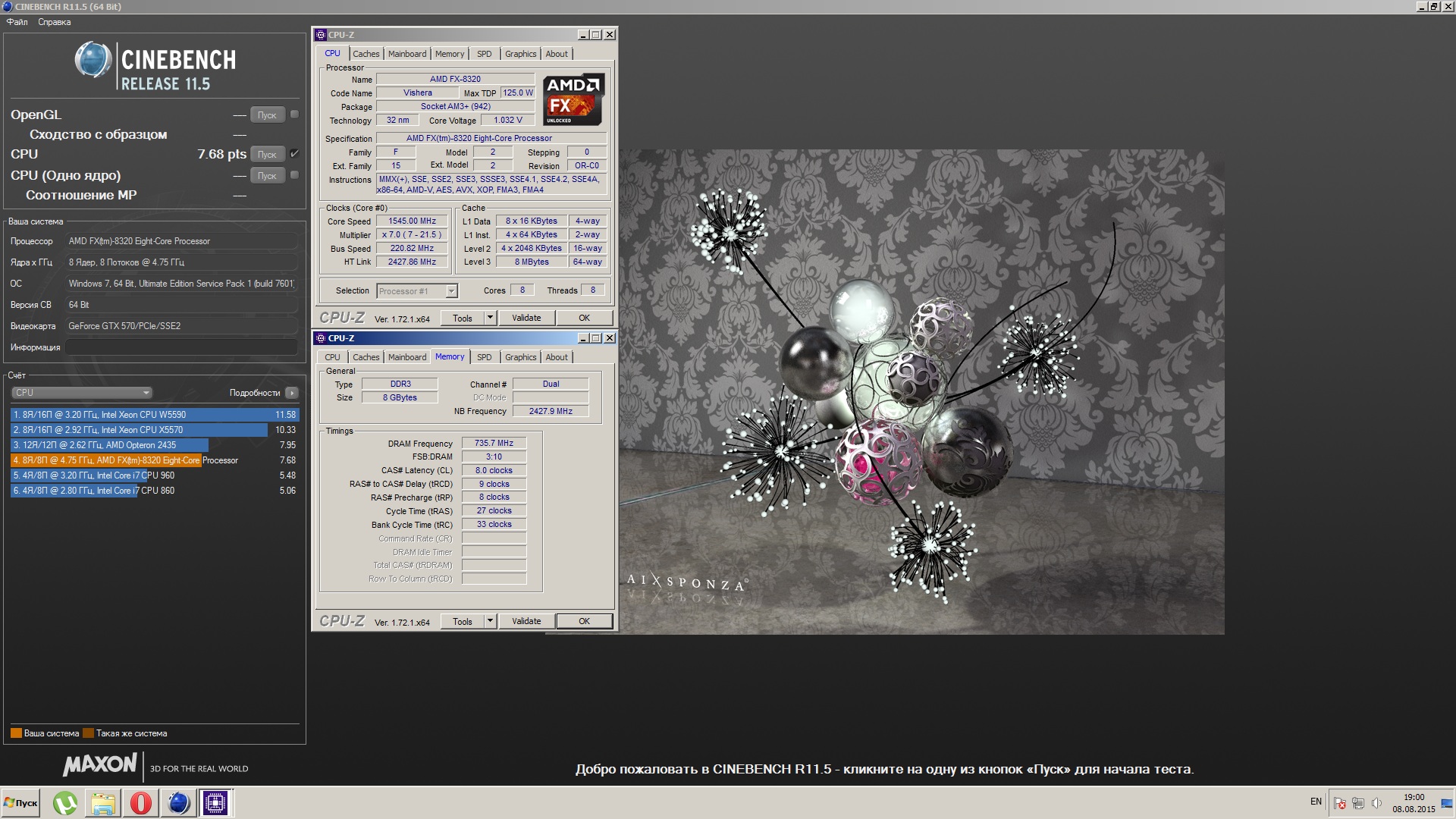Image resolution: width=1456 pixels, height=819 pixels.
Task: Select ranking row Intel Core i7 CPU 860
Action: (x=155, y=491)
